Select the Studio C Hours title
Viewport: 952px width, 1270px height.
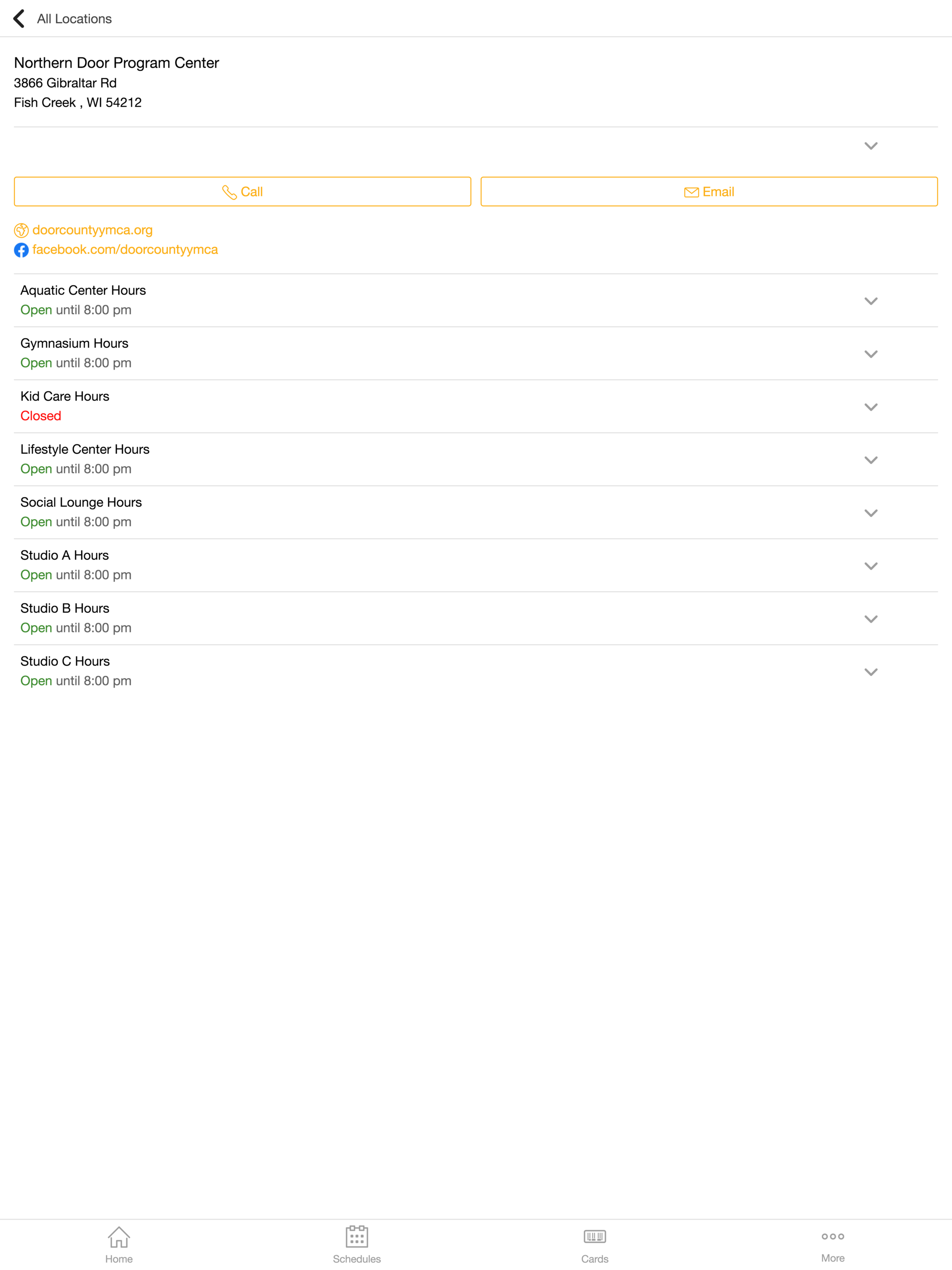pos(65,661)
